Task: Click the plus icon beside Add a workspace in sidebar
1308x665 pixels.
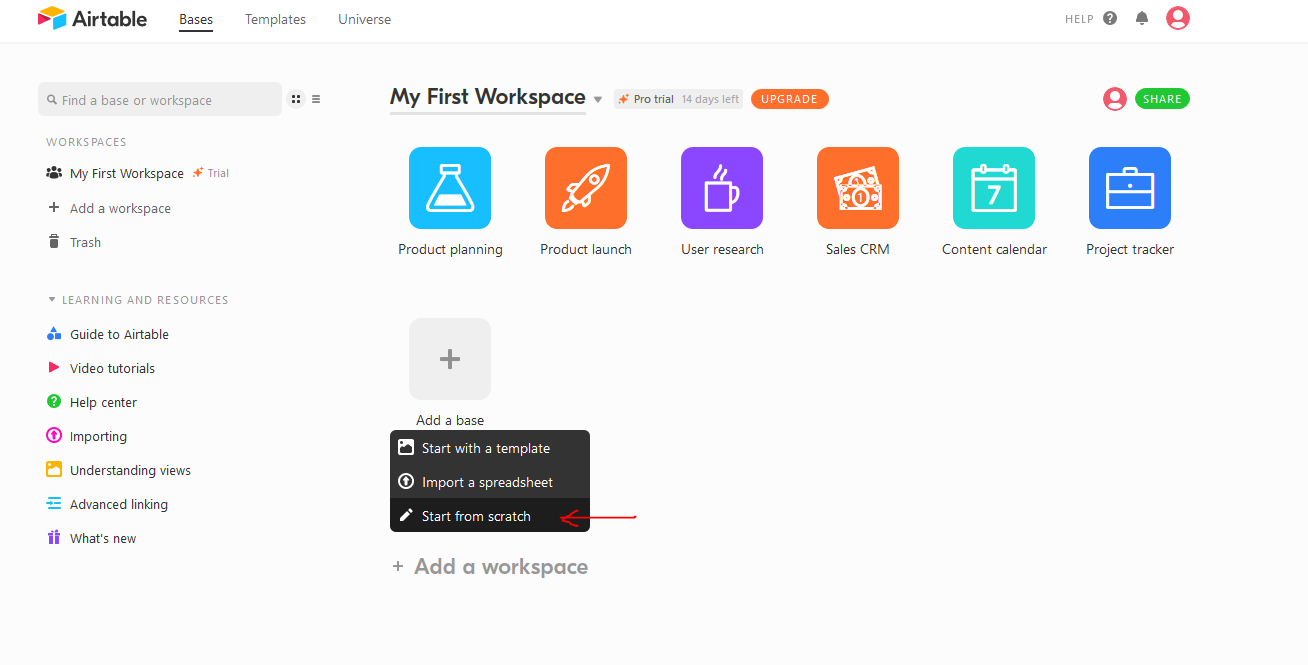Action: coord(54,208)
